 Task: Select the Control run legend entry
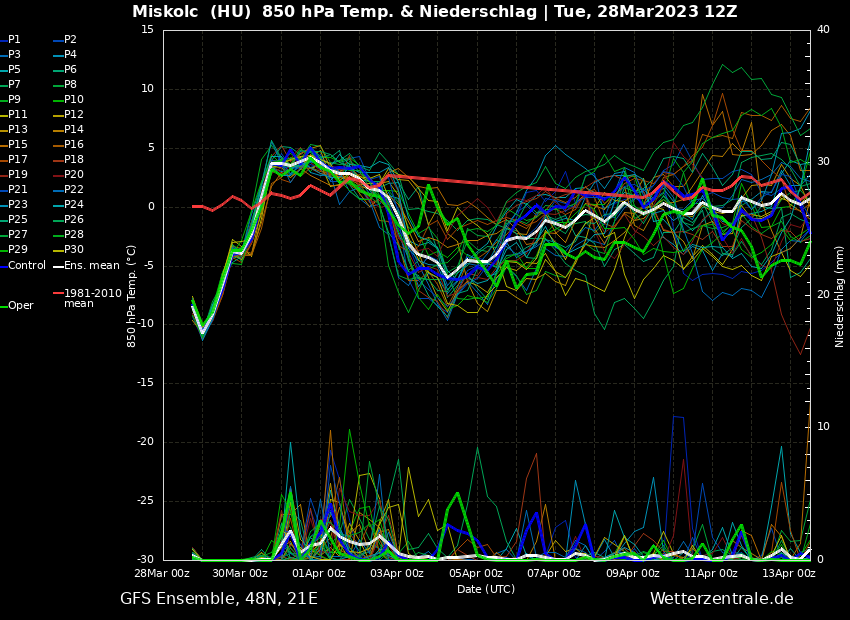[x=27, y=266]
